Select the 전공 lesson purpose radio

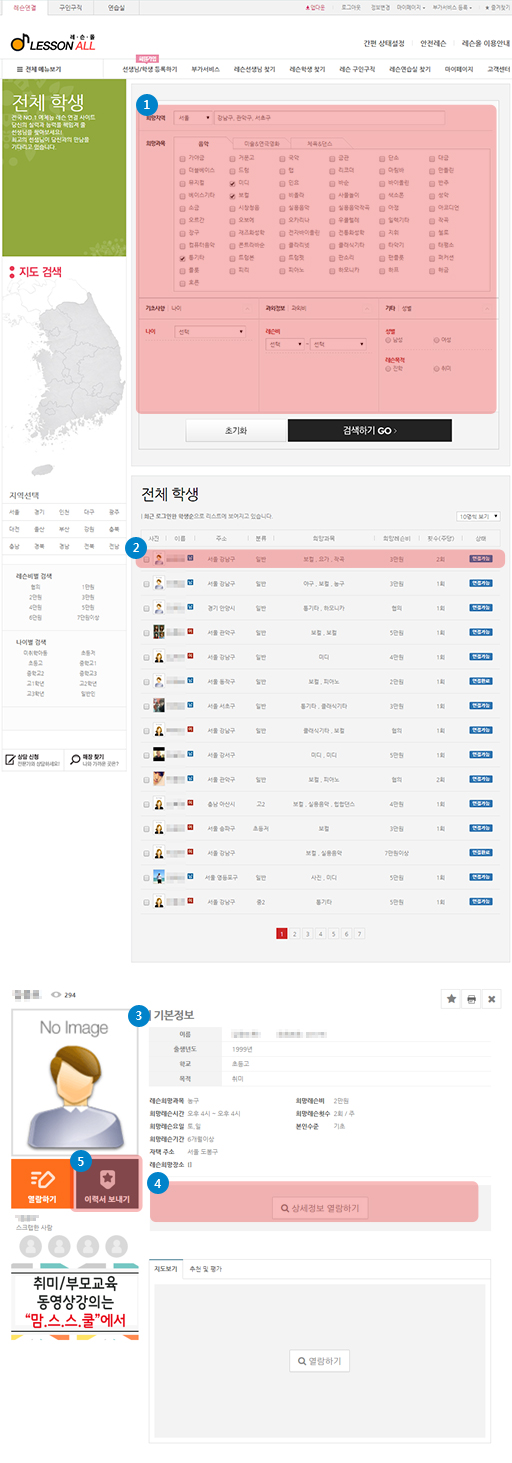pyautogui.click(x=390, y=368)
